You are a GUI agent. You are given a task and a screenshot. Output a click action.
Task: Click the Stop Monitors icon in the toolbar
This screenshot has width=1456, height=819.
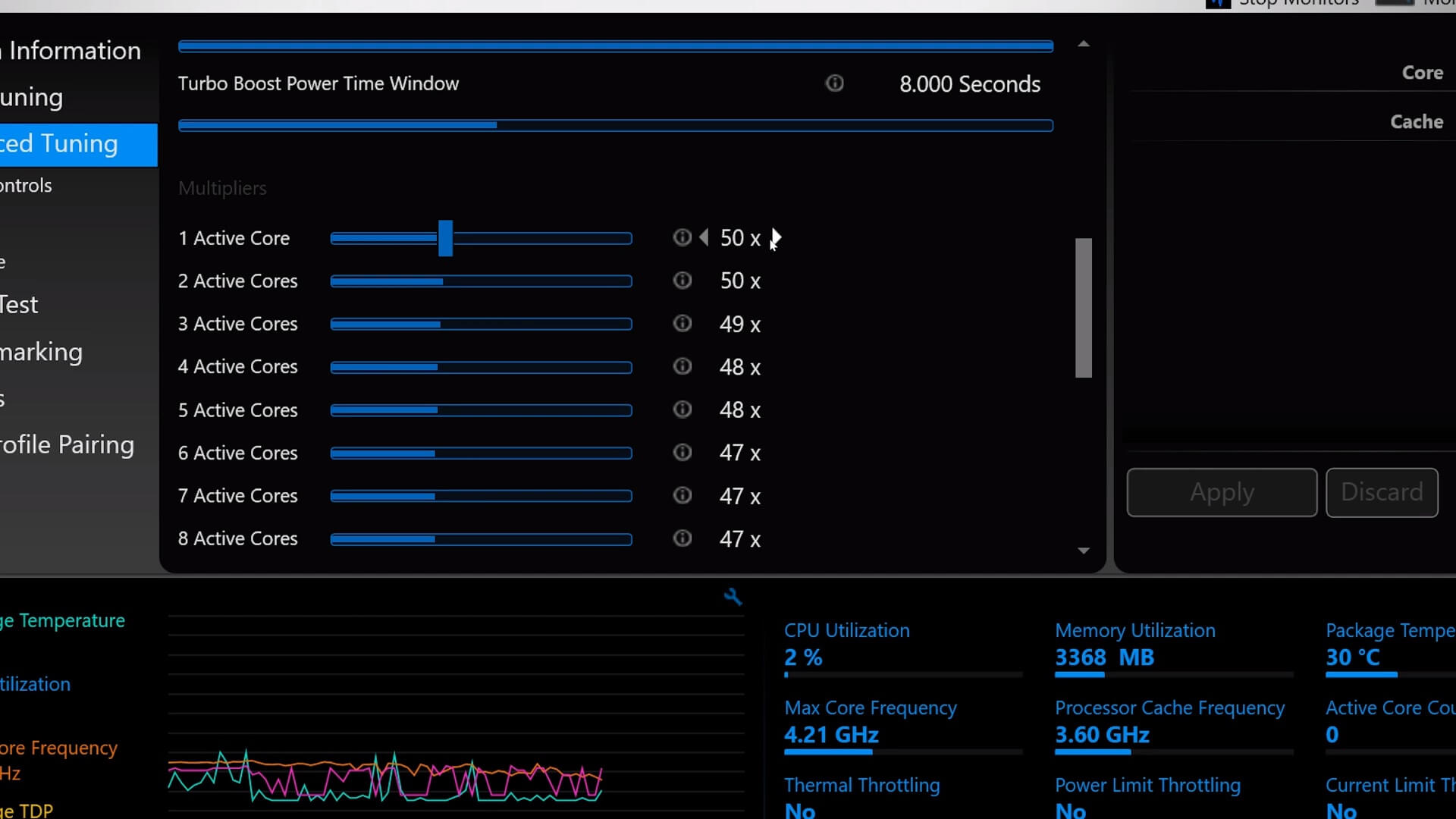tap(1219, 4)
